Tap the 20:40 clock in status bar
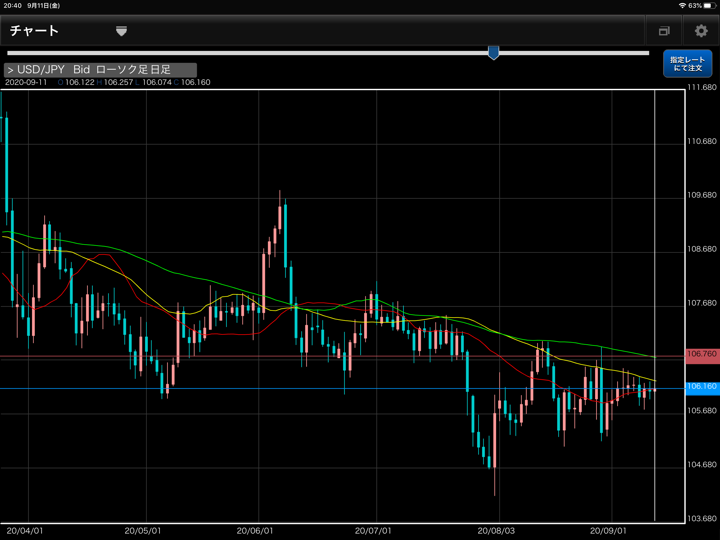Viewport: 720px width, 540px height. coord(12,5)
